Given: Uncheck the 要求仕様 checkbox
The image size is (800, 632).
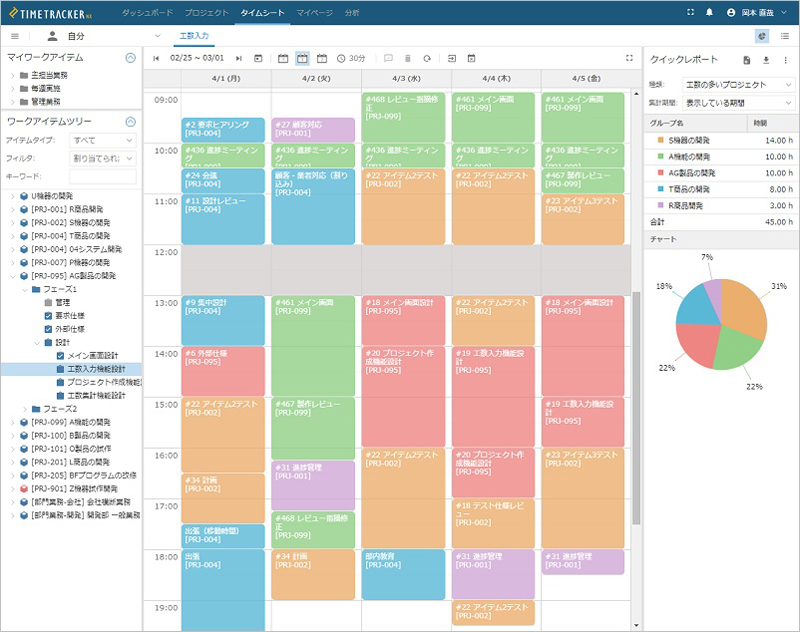Looking at the screenshot, I should 48,315.
